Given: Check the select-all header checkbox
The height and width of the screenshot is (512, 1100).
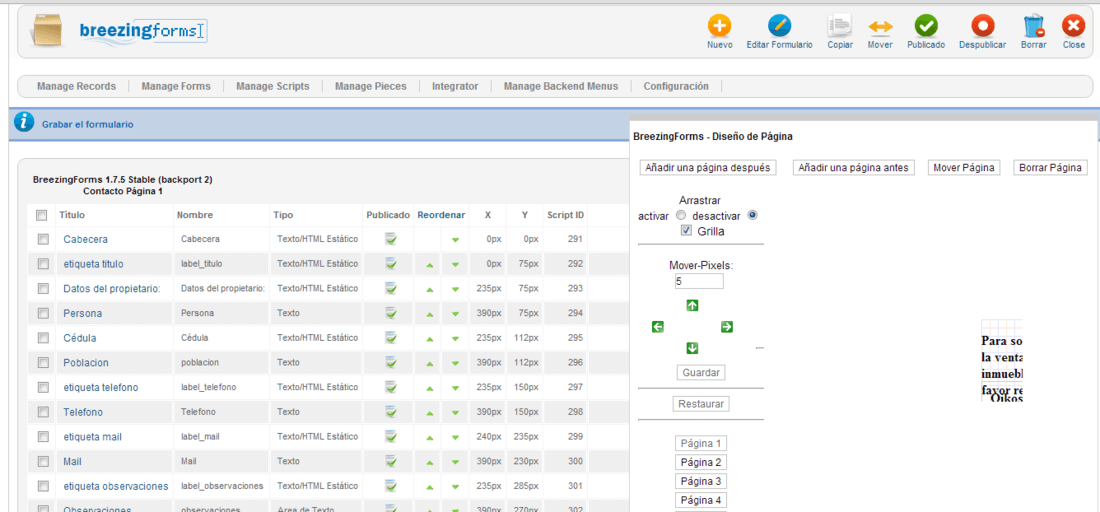Looking at the screenshot, I should pos(41,215).
